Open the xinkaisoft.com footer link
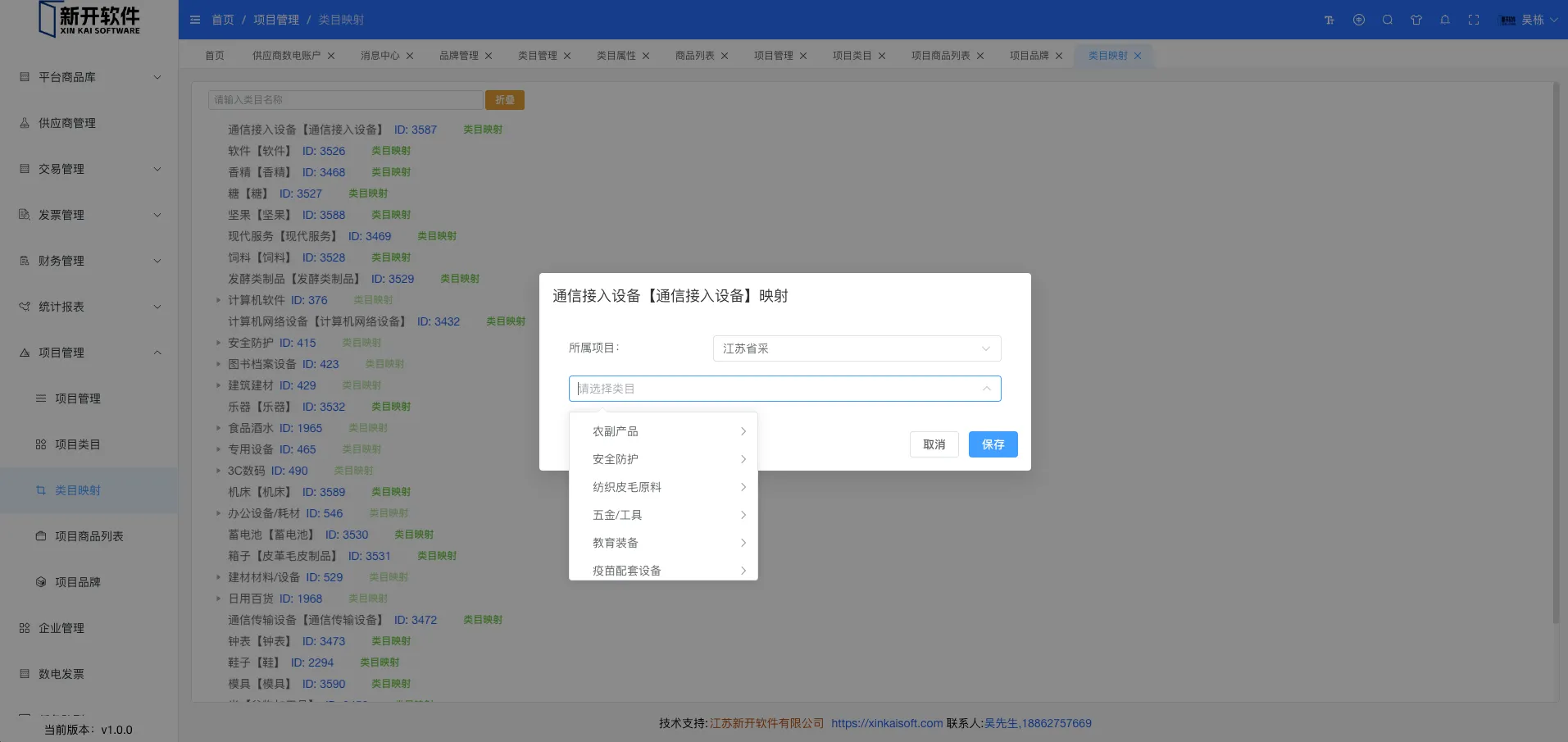Viewport: 1568px width, 742px height. (886, 723)
